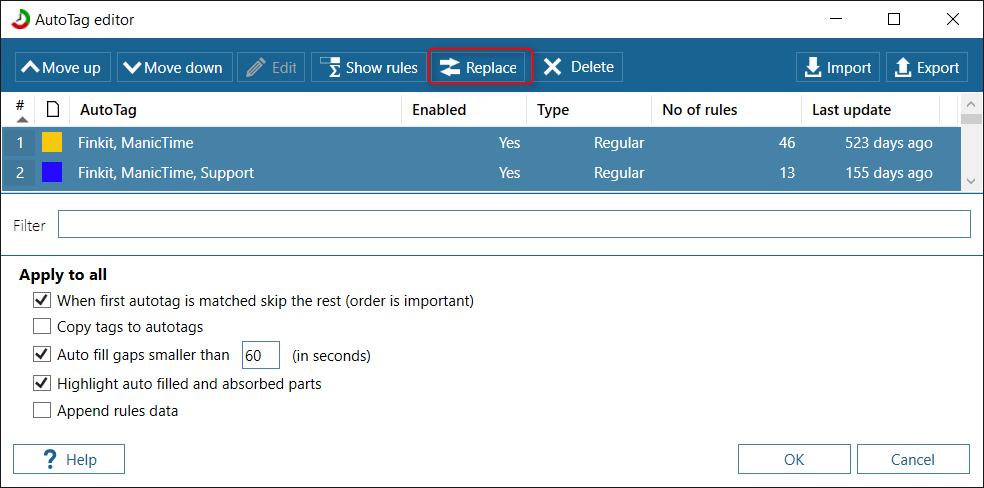Click the rules count 13 cell
This screenshot has width=984, height=488.
coord(786,173)
